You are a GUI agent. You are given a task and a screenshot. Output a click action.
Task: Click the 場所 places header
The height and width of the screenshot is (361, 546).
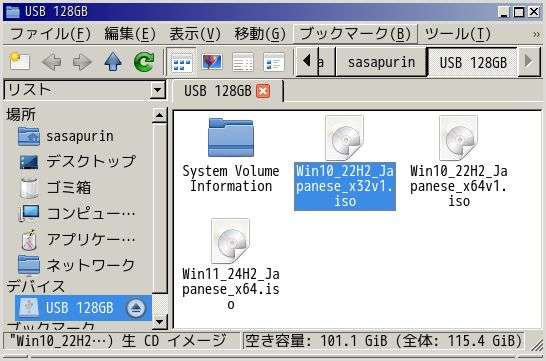(21, 115)
